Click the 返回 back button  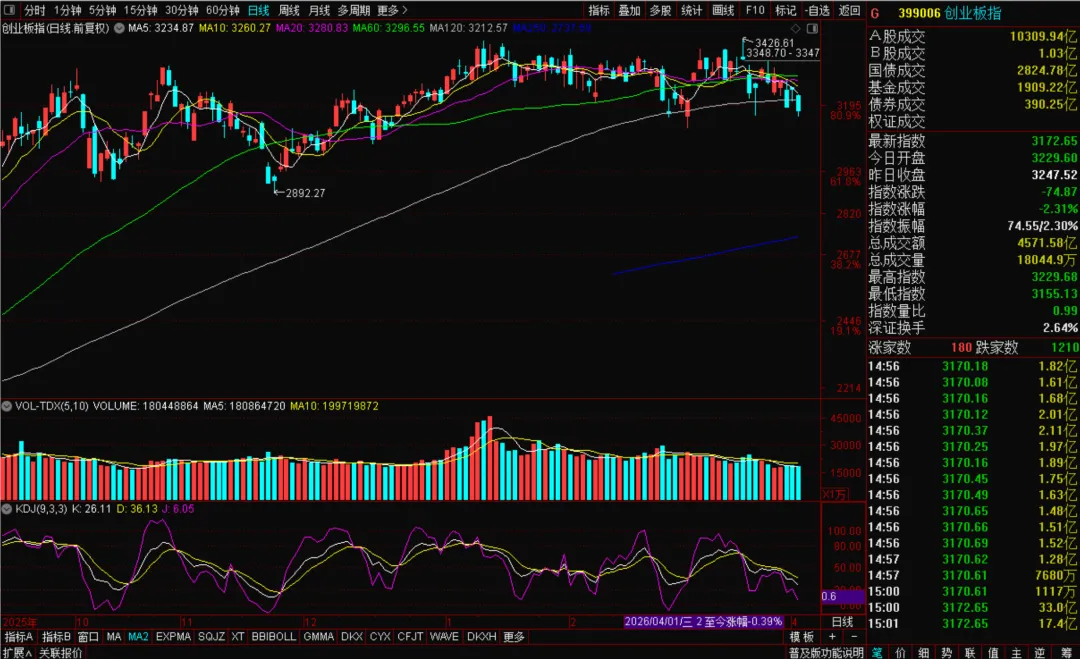pyautogui.click(x=849, y=10)
